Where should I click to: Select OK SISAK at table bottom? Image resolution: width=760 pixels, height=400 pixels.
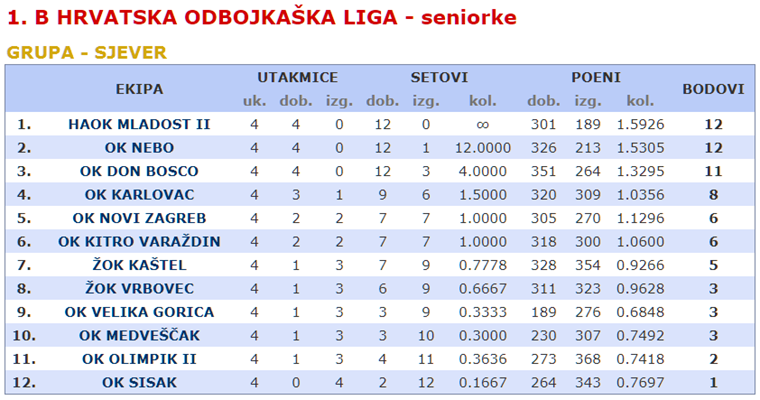click(x=139, y=383)
